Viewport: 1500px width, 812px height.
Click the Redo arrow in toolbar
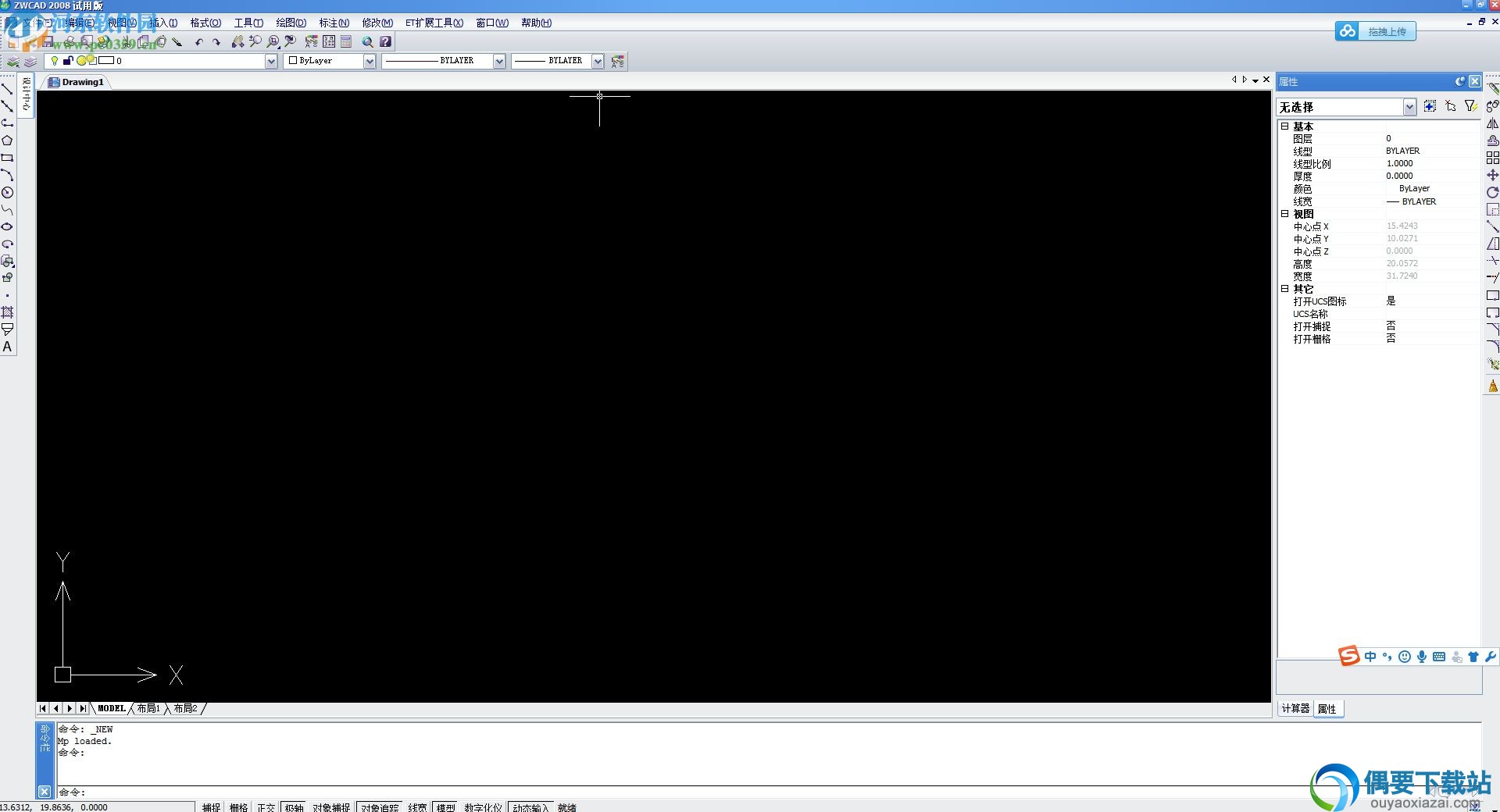(216, 42)
